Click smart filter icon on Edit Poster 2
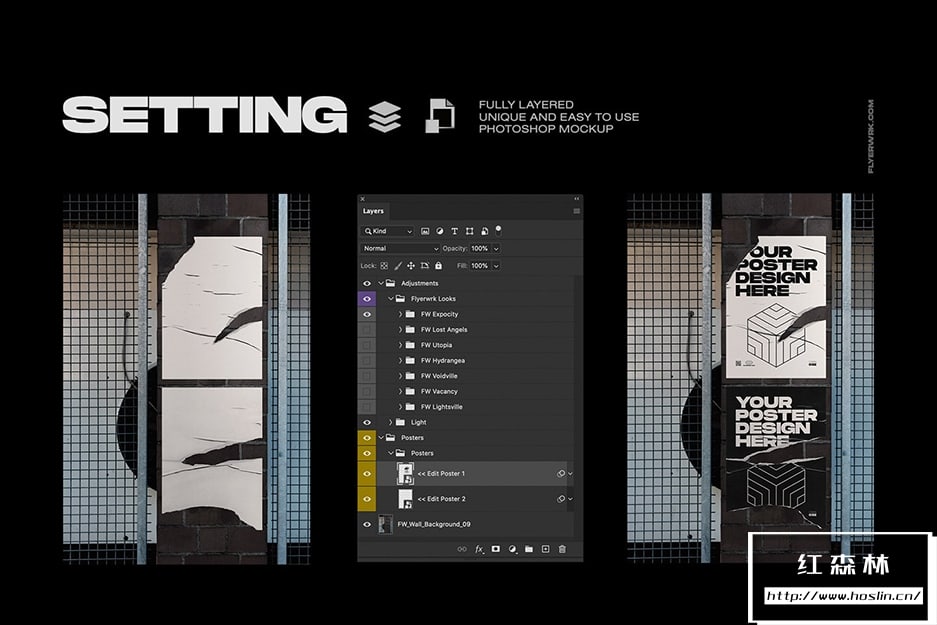The image size is (937, 625). click(561, 499)
